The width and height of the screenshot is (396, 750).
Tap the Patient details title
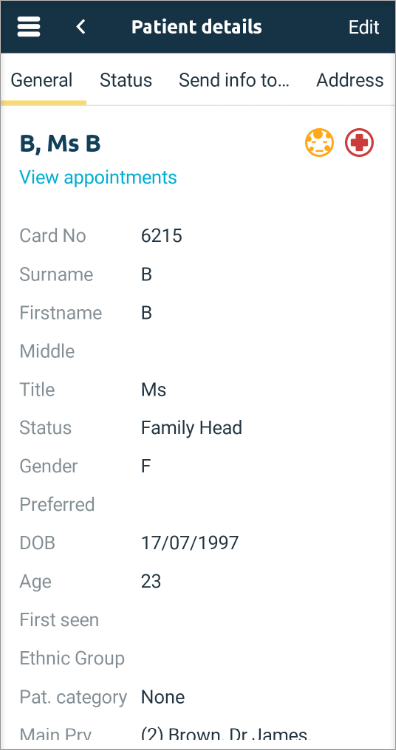tap(197, 27)
